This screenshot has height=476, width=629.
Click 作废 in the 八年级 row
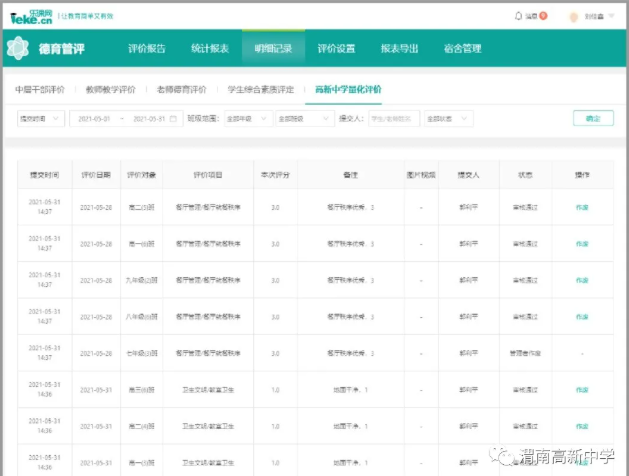(x=582, y=317)
